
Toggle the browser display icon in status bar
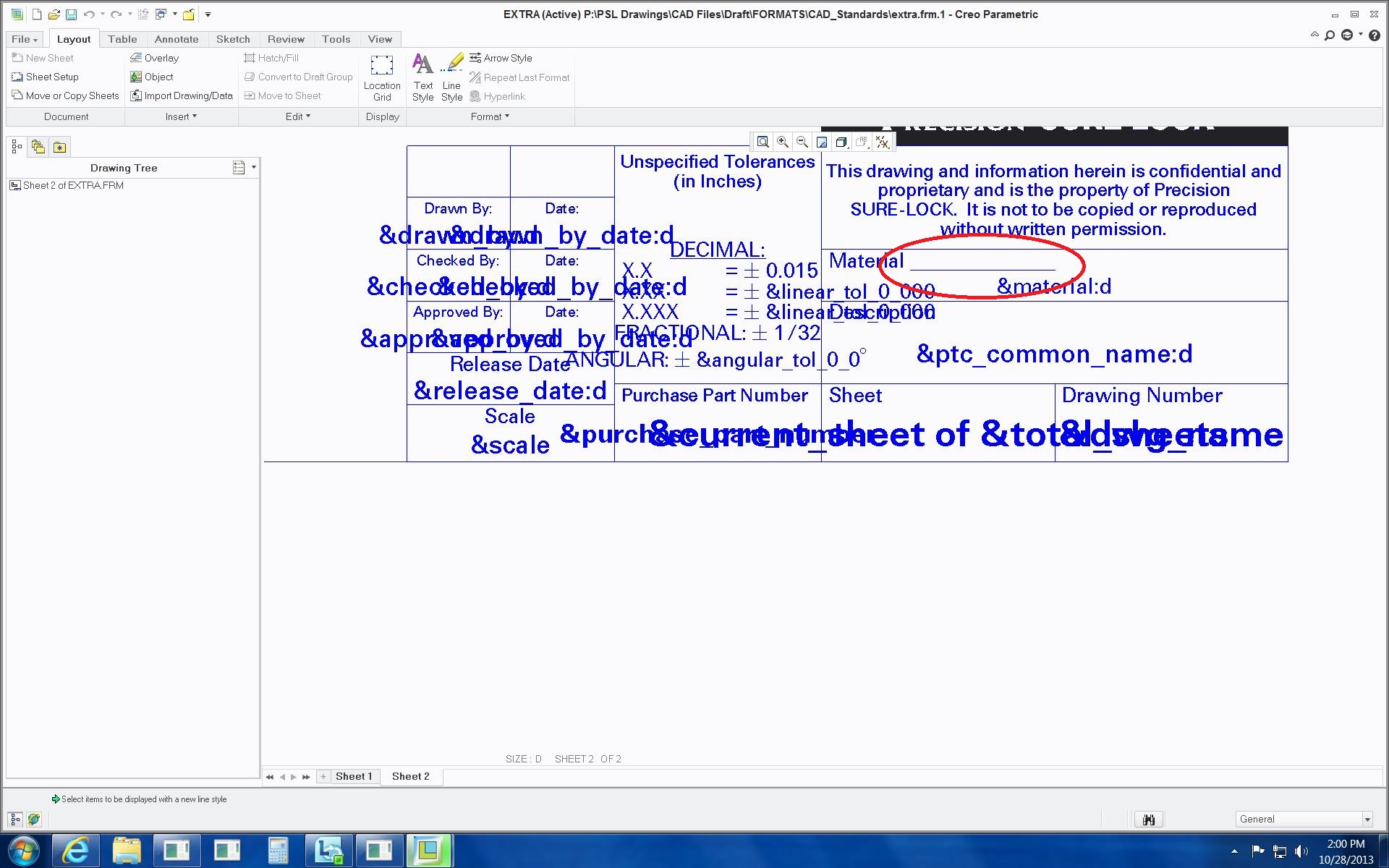tap(33, 820)
